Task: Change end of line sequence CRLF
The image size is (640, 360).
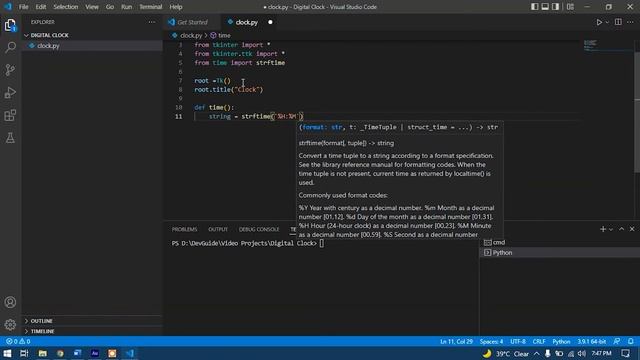Action: click(x=539, y=342)
